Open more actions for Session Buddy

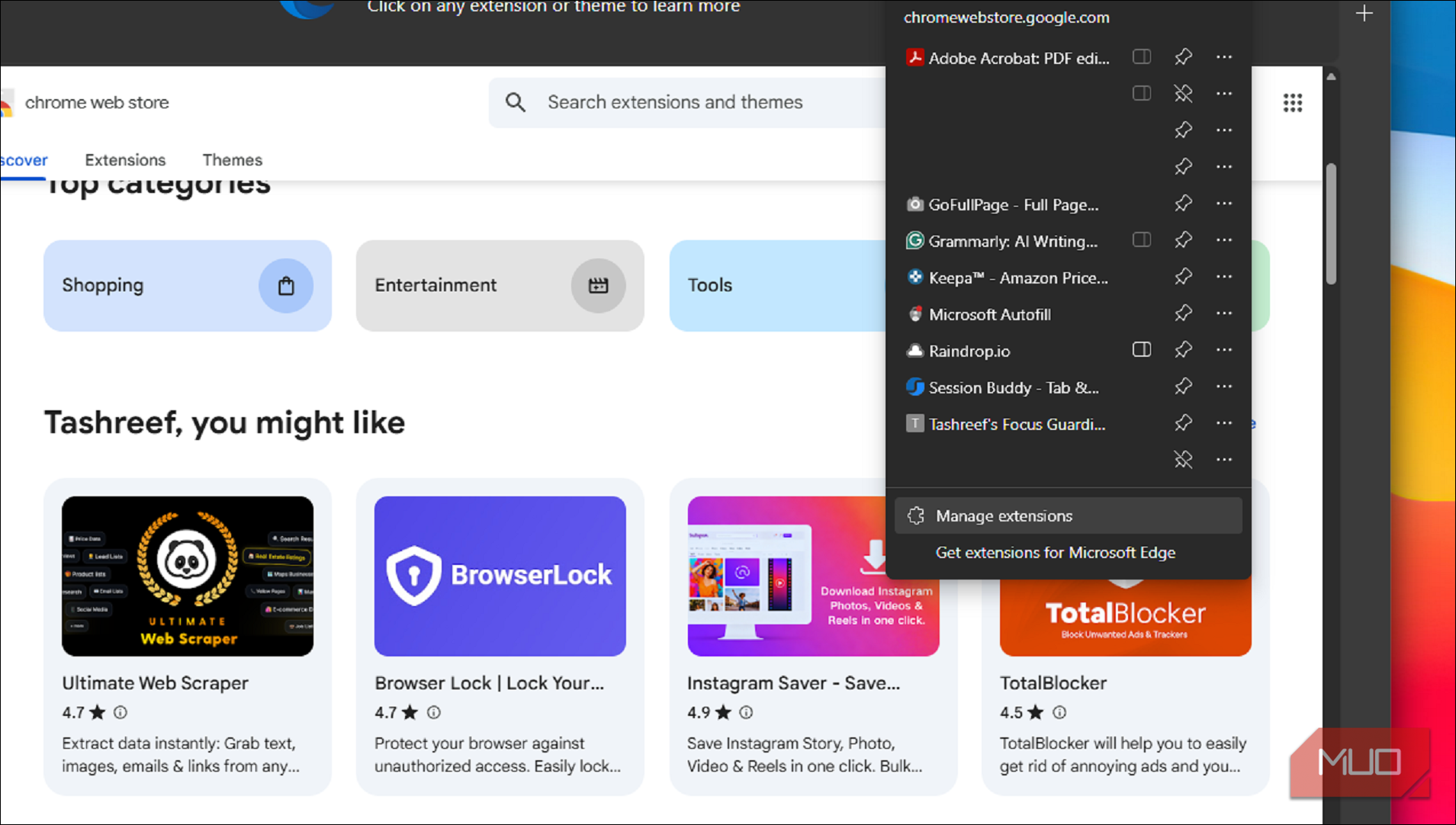pos(1224,387)
